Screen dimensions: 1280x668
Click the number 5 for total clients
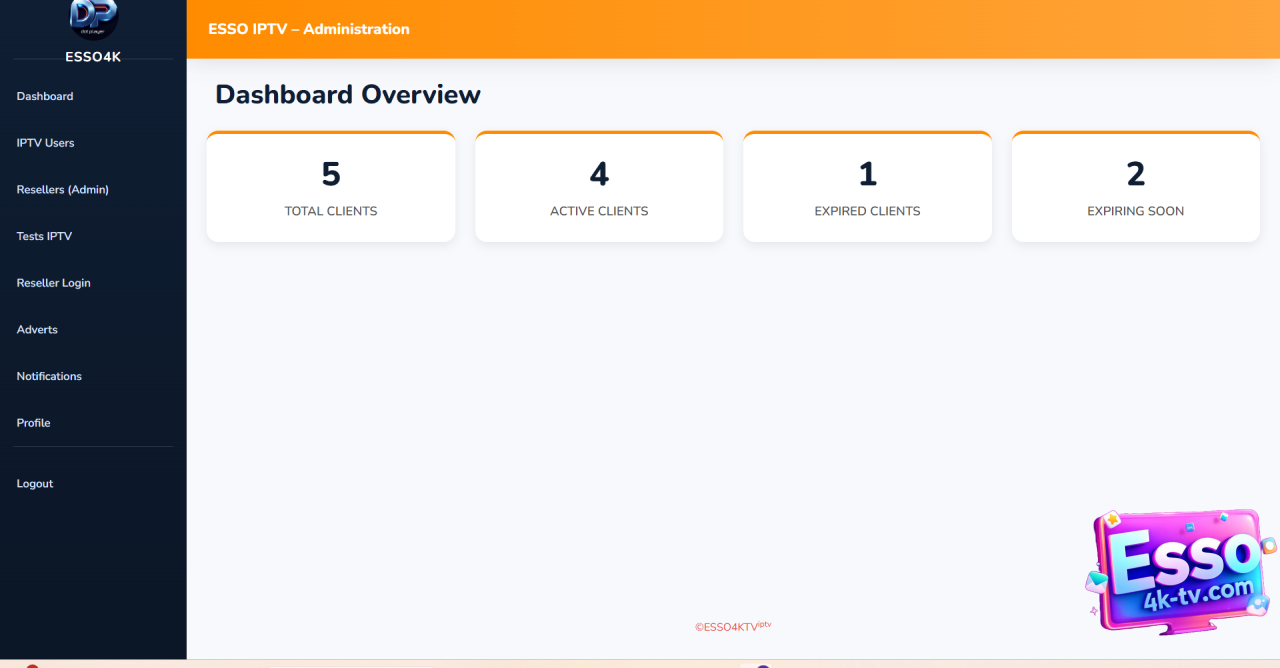331,174
